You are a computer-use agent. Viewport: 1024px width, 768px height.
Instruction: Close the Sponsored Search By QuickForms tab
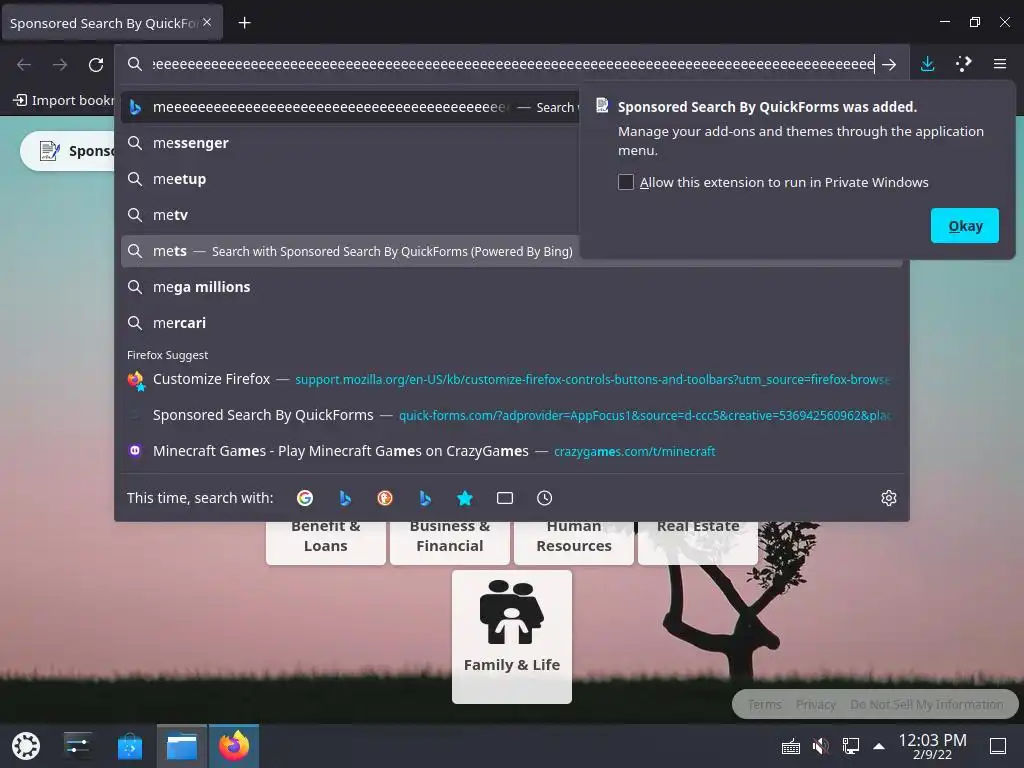pos(207,22)
